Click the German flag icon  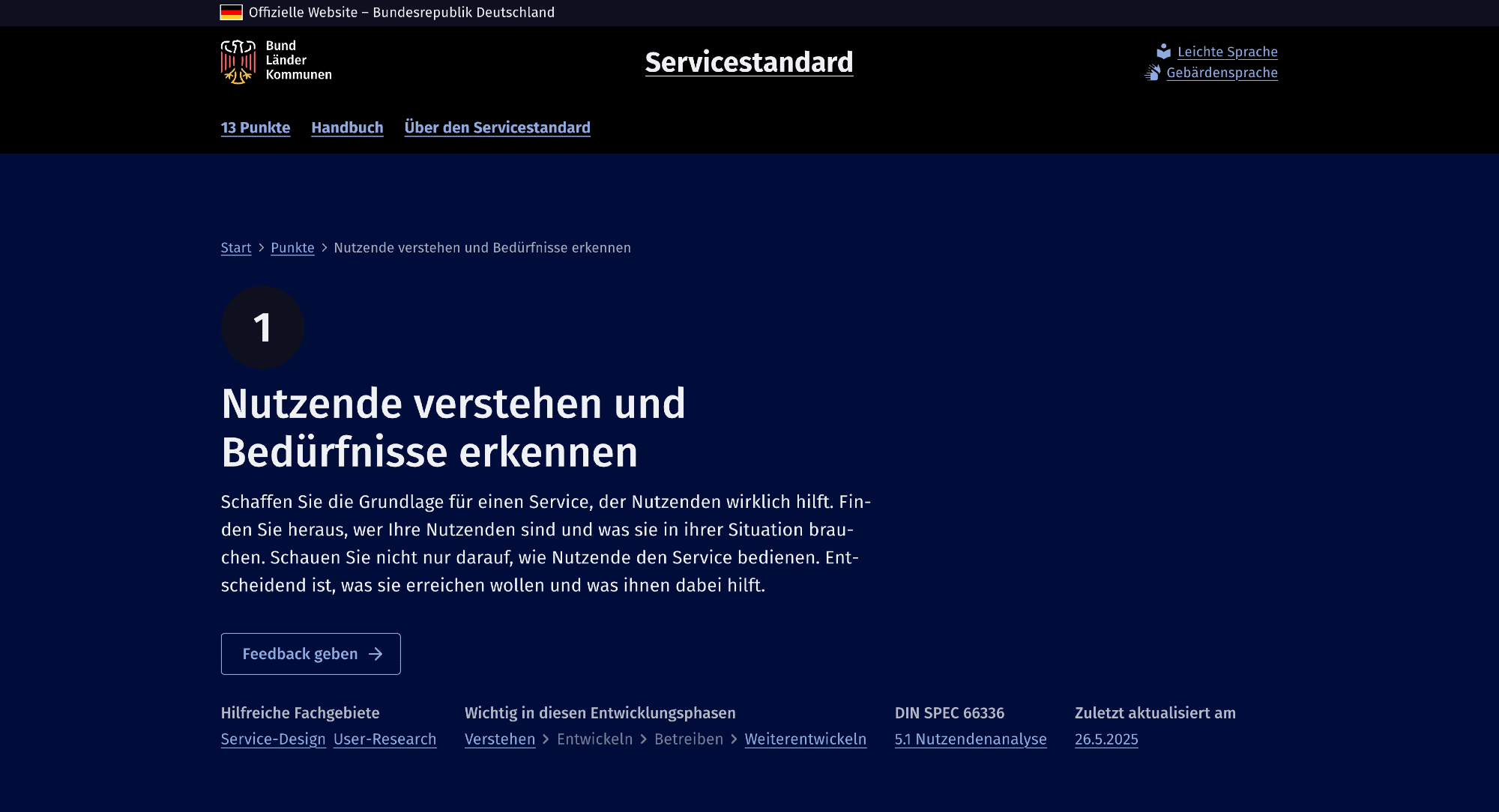click(231, 12)
